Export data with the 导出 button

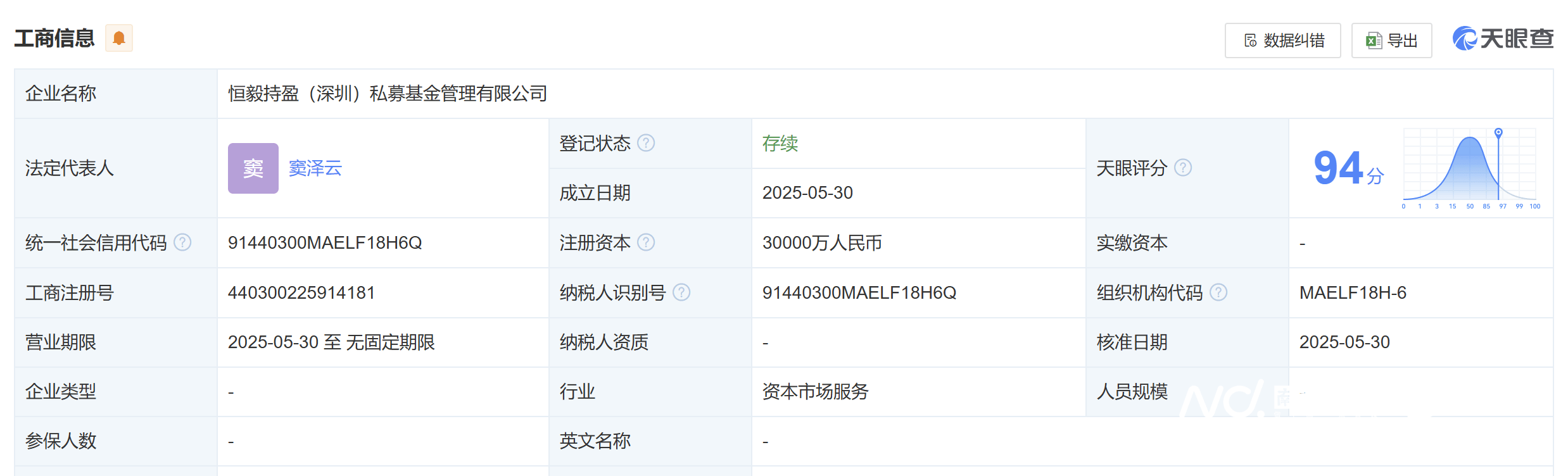pyautogui.click(x=1391, y=41)
